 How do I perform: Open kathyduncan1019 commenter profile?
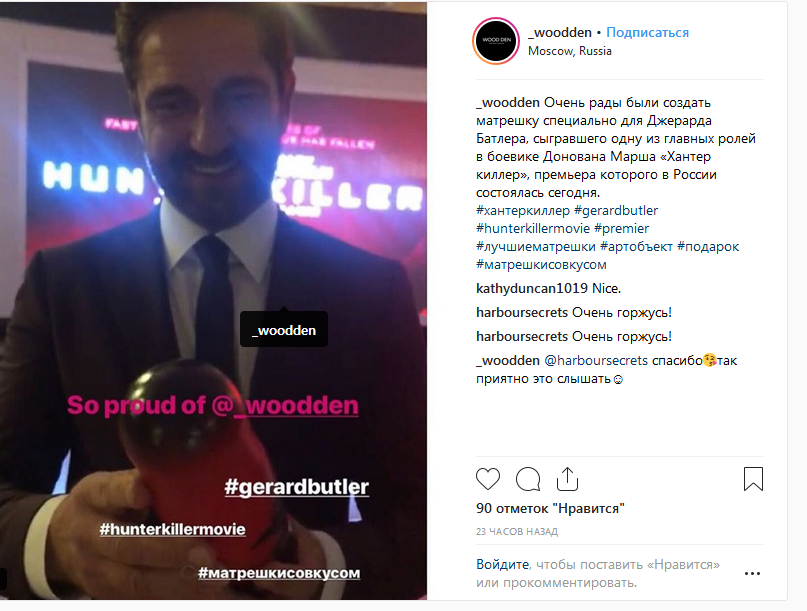(x=532, y=288)
